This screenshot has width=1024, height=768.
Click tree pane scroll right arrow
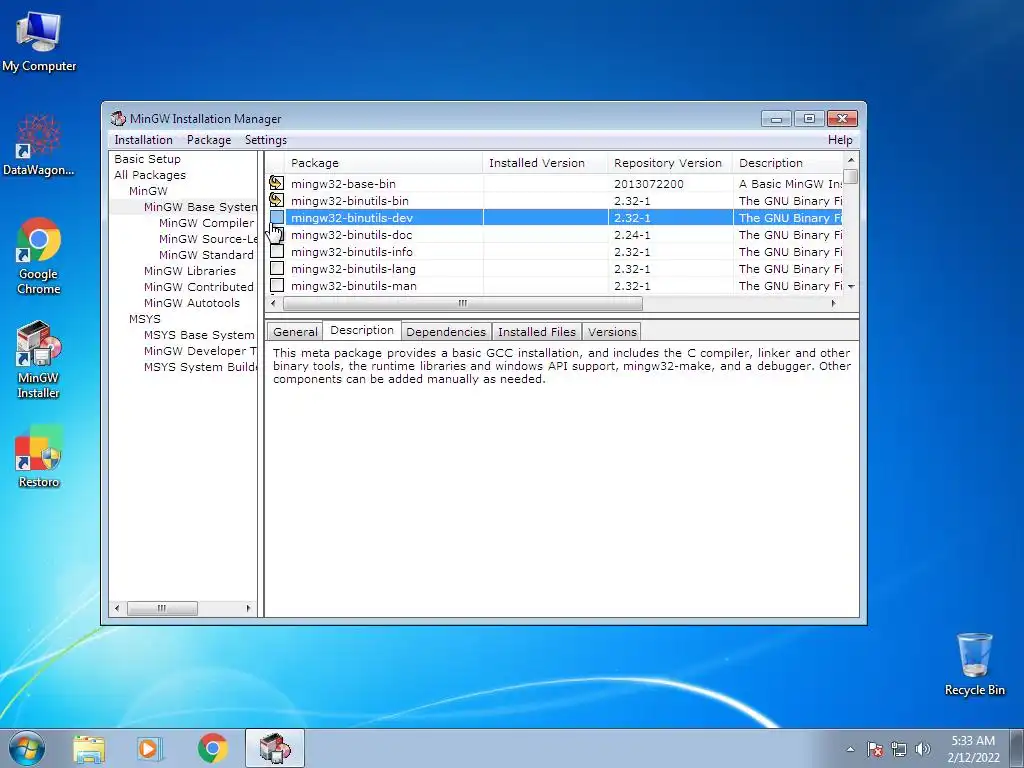pyautogui.click(x=248, y=608)
